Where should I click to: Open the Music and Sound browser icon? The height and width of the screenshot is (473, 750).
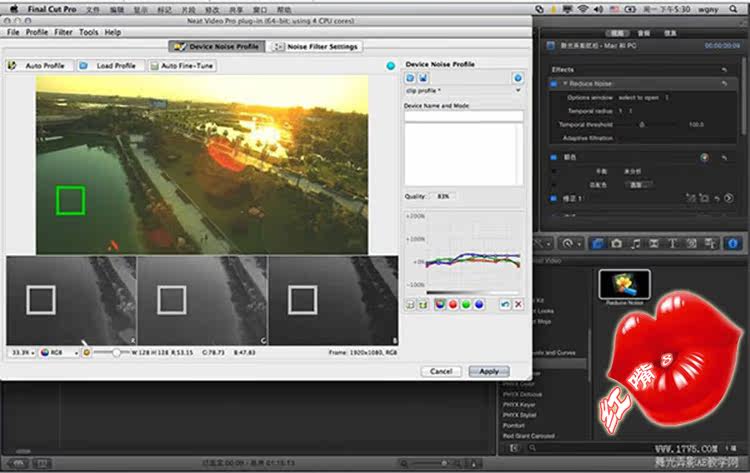635,243
